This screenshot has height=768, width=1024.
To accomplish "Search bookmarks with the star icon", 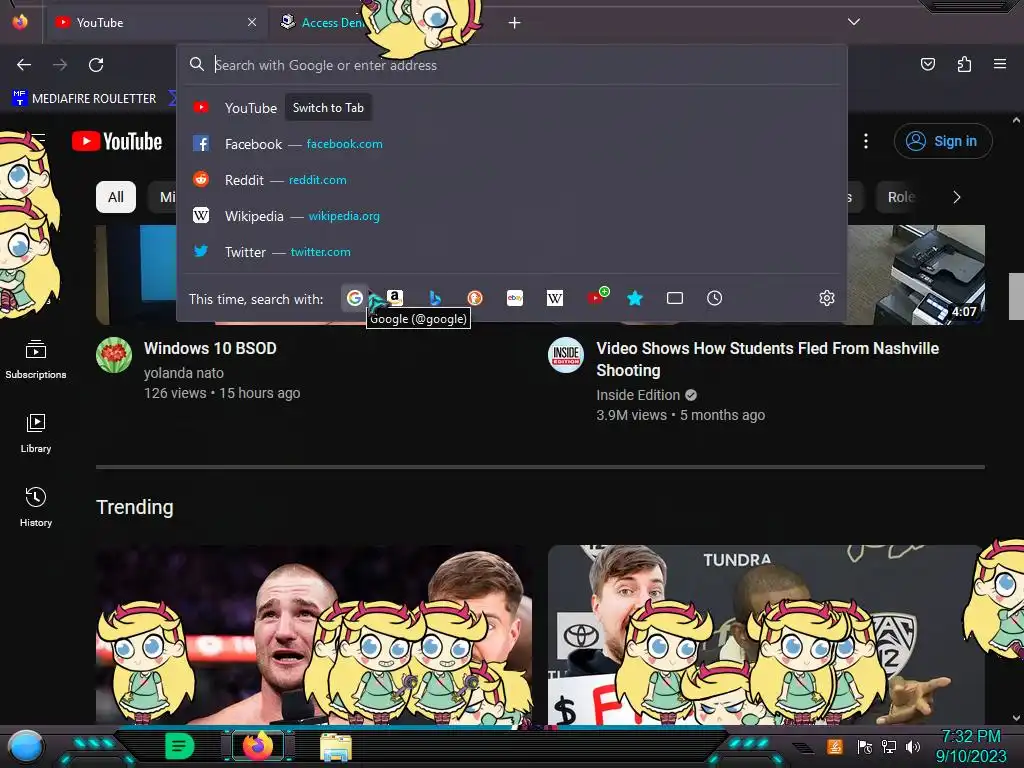I will tap(635, 298).
